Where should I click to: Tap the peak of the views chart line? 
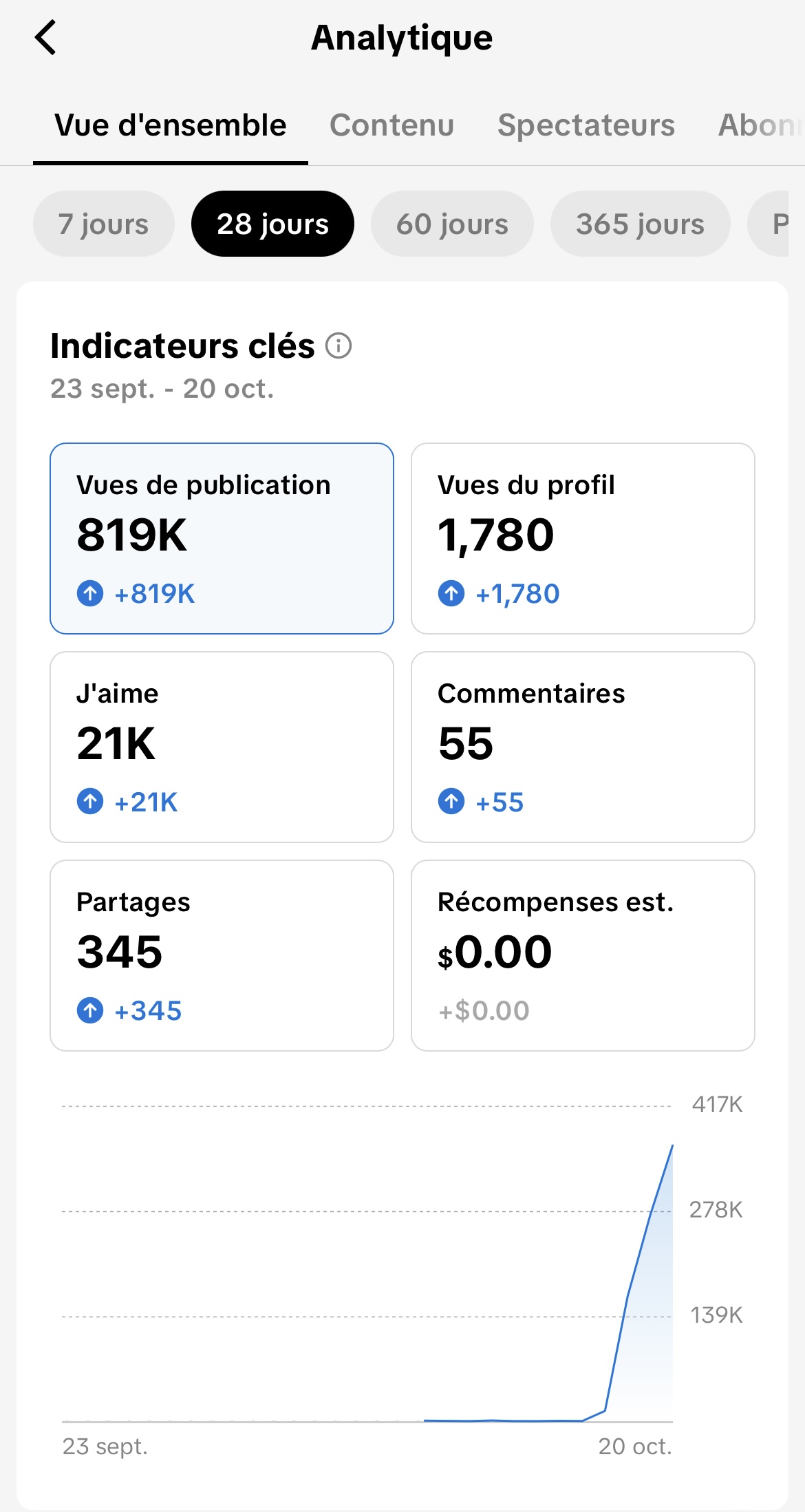point(672,1147)
